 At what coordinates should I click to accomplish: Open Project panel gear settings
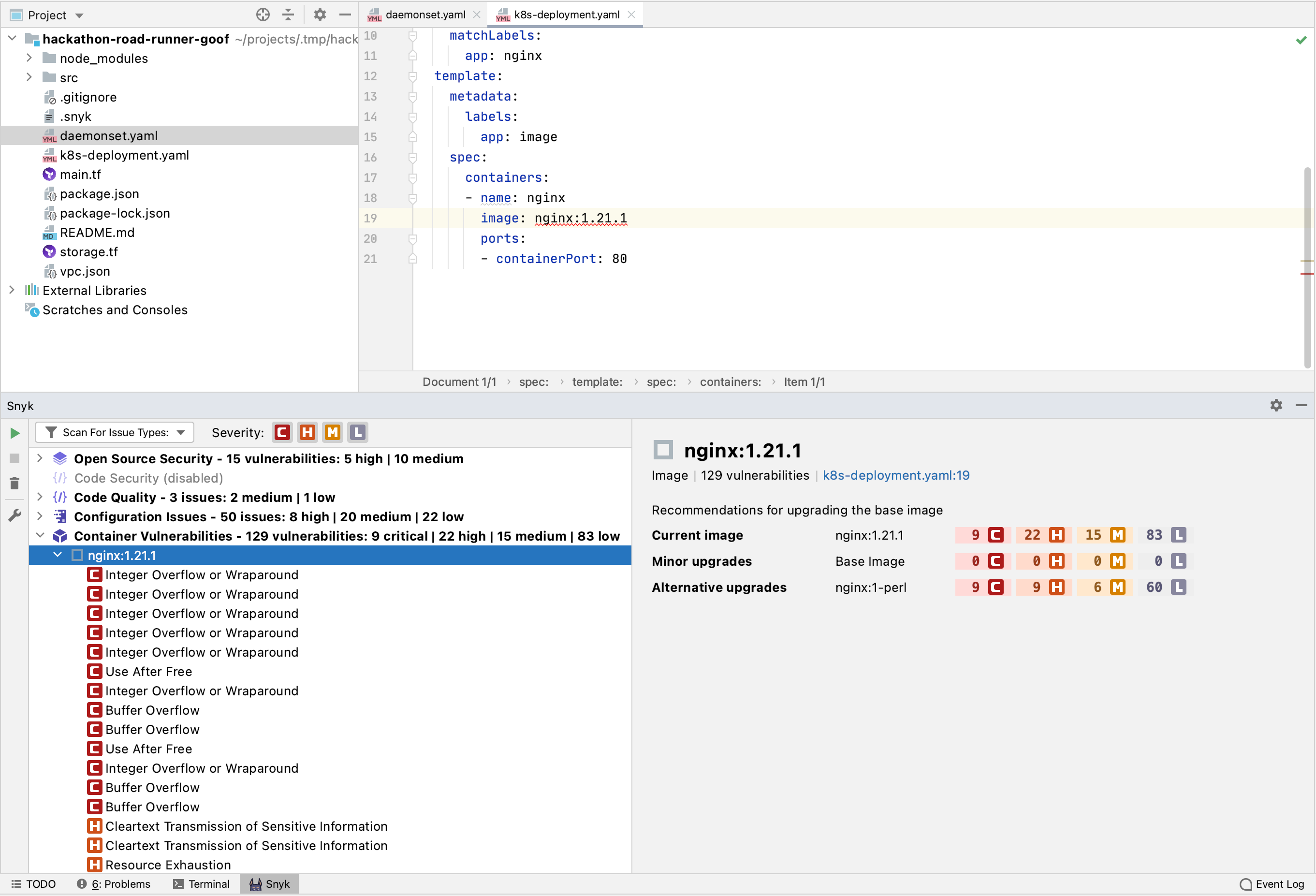click(320, 15)
